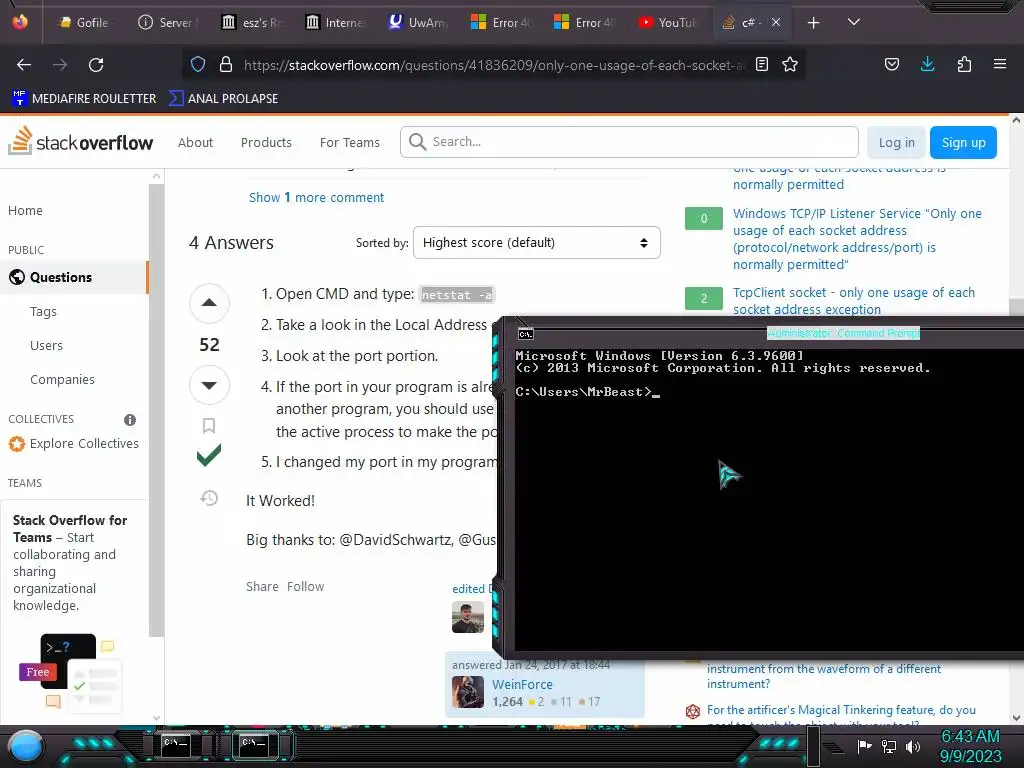Open the extensions puzzle icon

tap(964, 64)
